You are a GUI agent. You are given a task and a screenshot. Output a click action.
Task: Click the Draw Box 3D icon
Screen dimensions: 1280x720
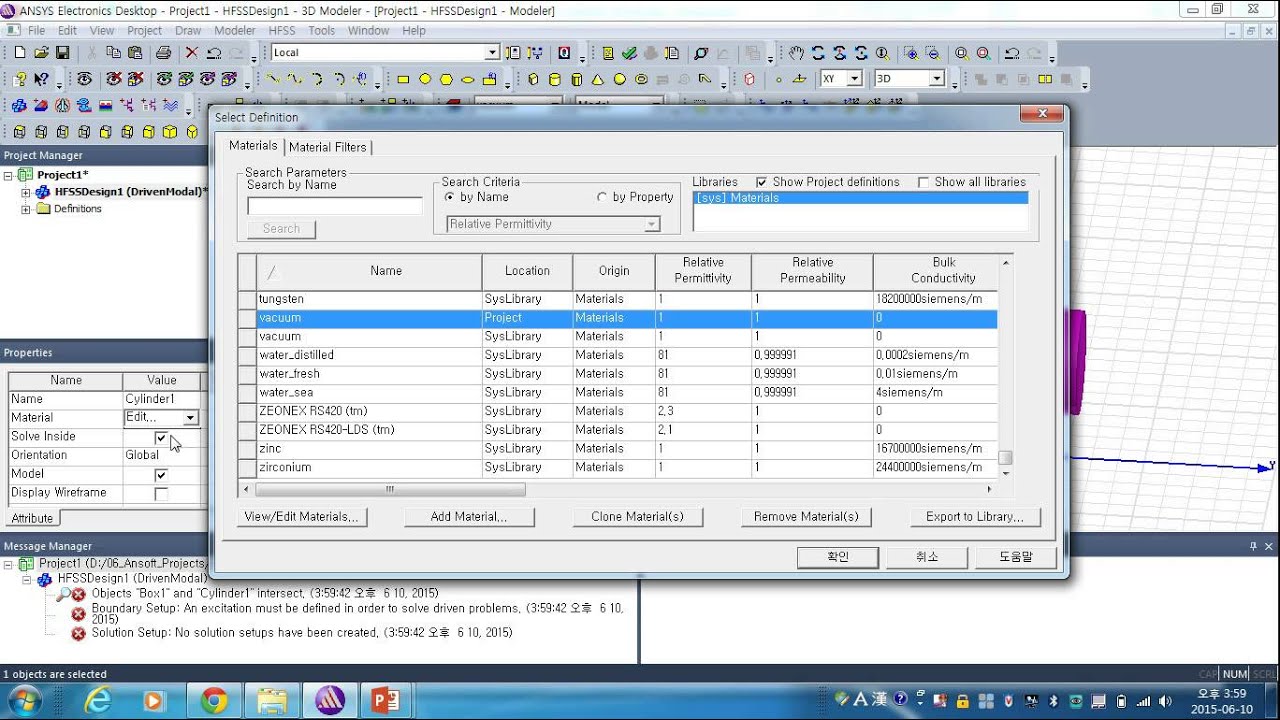533,79
